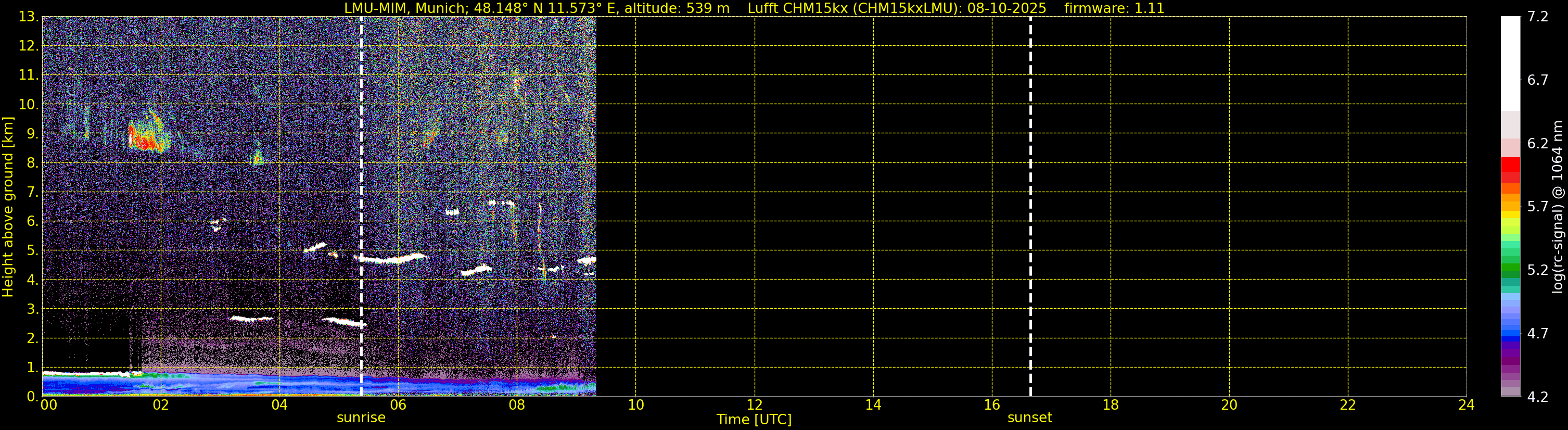
Task: Click the colorbar value 7.2
Action: 1538,17
